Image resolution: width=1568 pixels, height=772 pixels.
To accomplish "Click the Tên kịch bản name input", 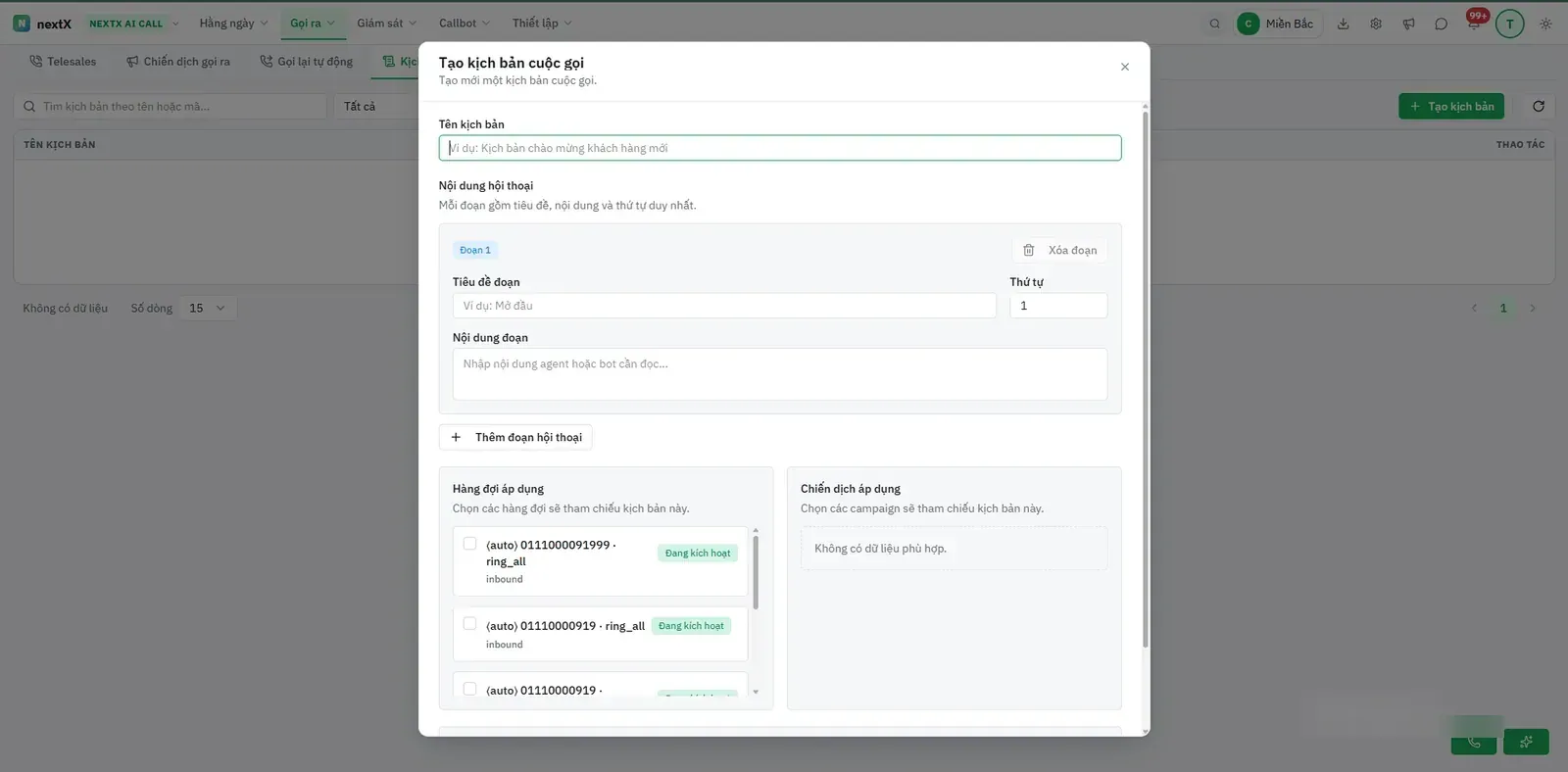I will pyautogui.click(x=780, y=148).
